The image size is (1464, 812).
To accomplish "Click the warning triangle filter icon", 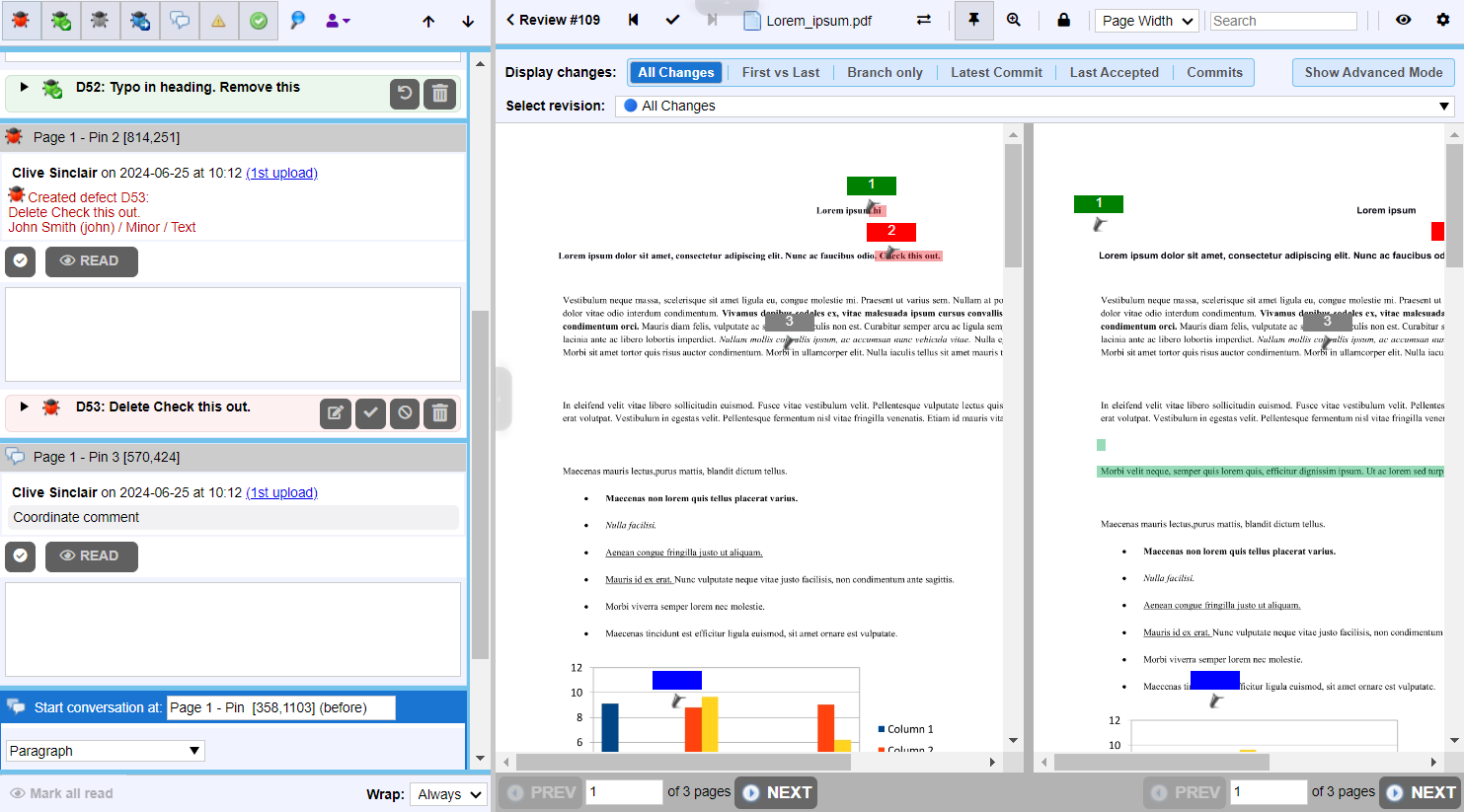I will (219, 20).
